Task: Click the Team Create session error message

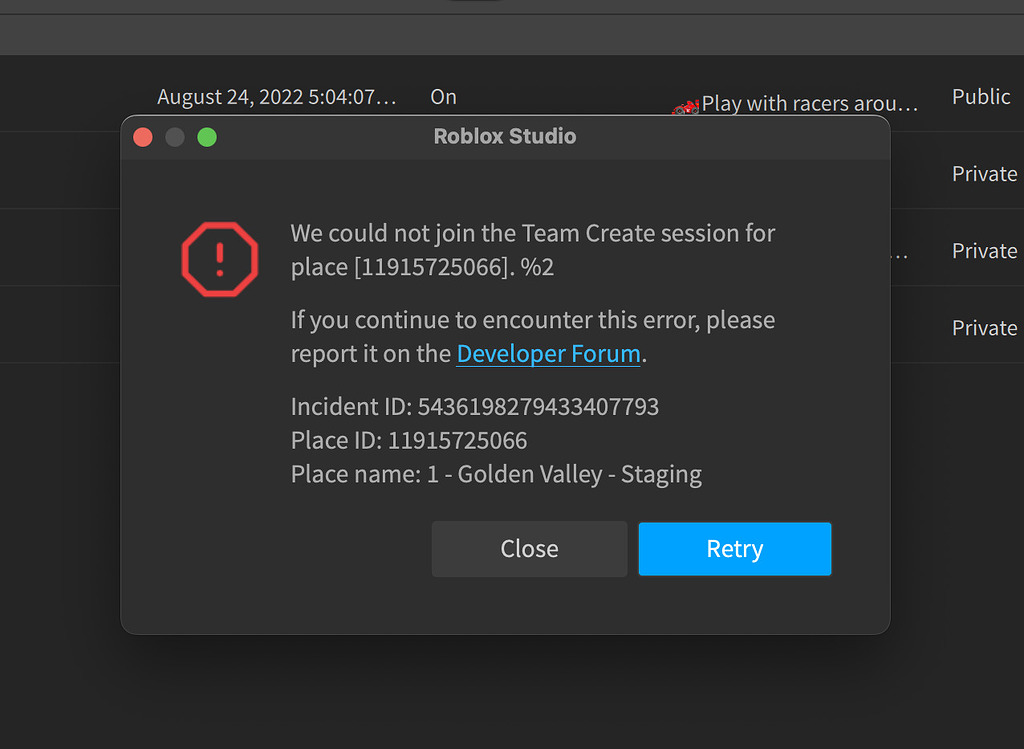Action: pos(533,250)
